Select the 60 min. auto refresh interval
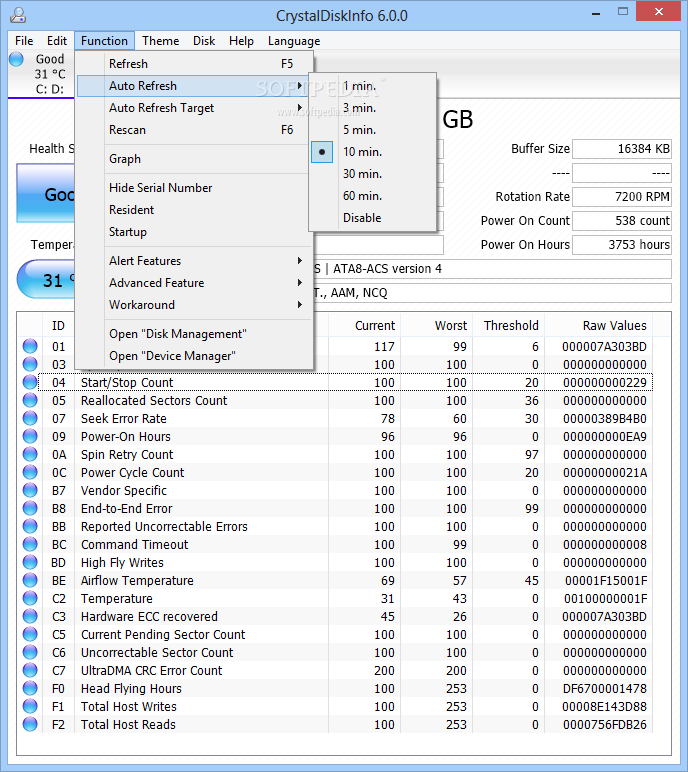The width and height of the screenshot is (688, 772). point(372,196)
